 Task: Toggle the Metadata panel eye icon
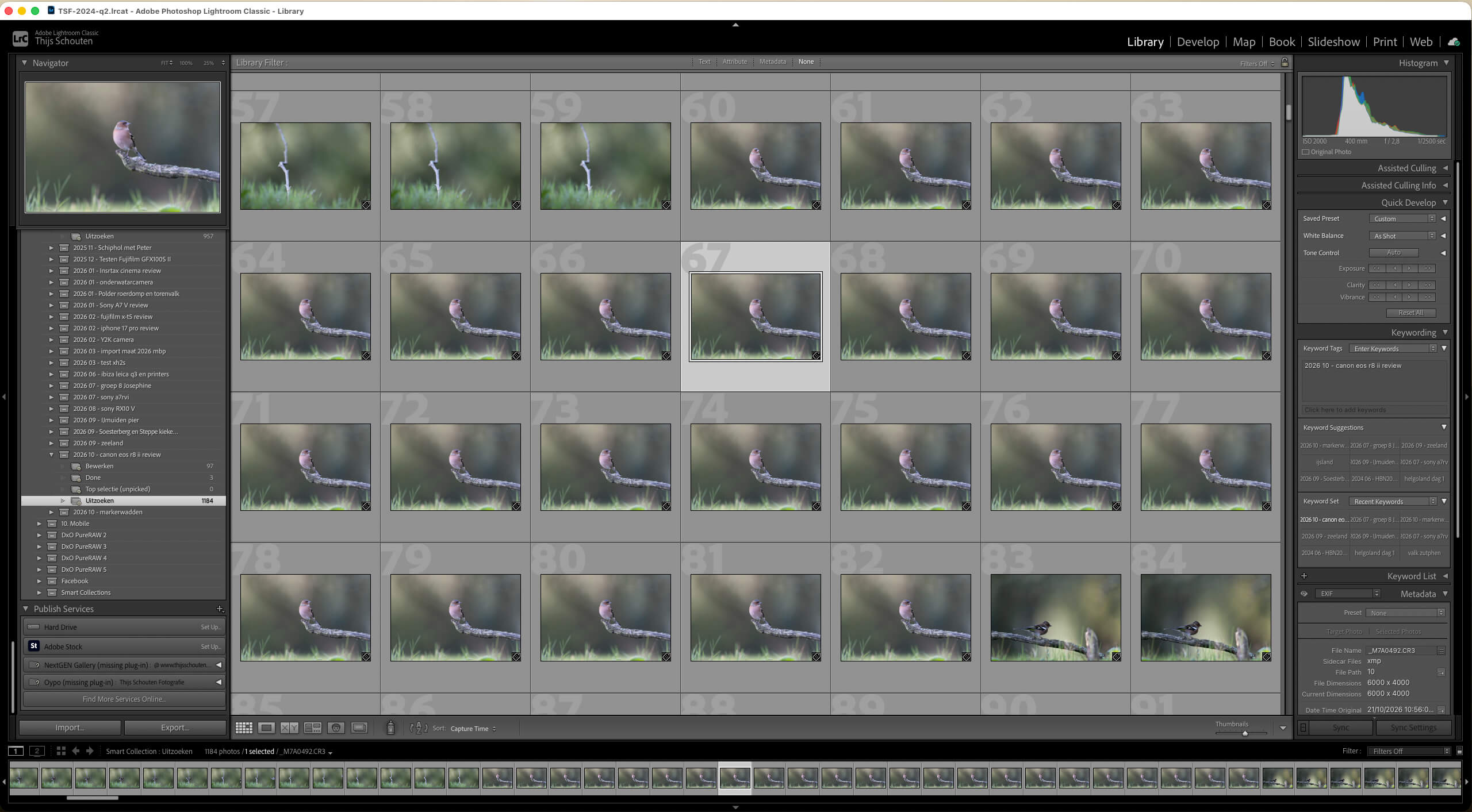pos(1304,594)
